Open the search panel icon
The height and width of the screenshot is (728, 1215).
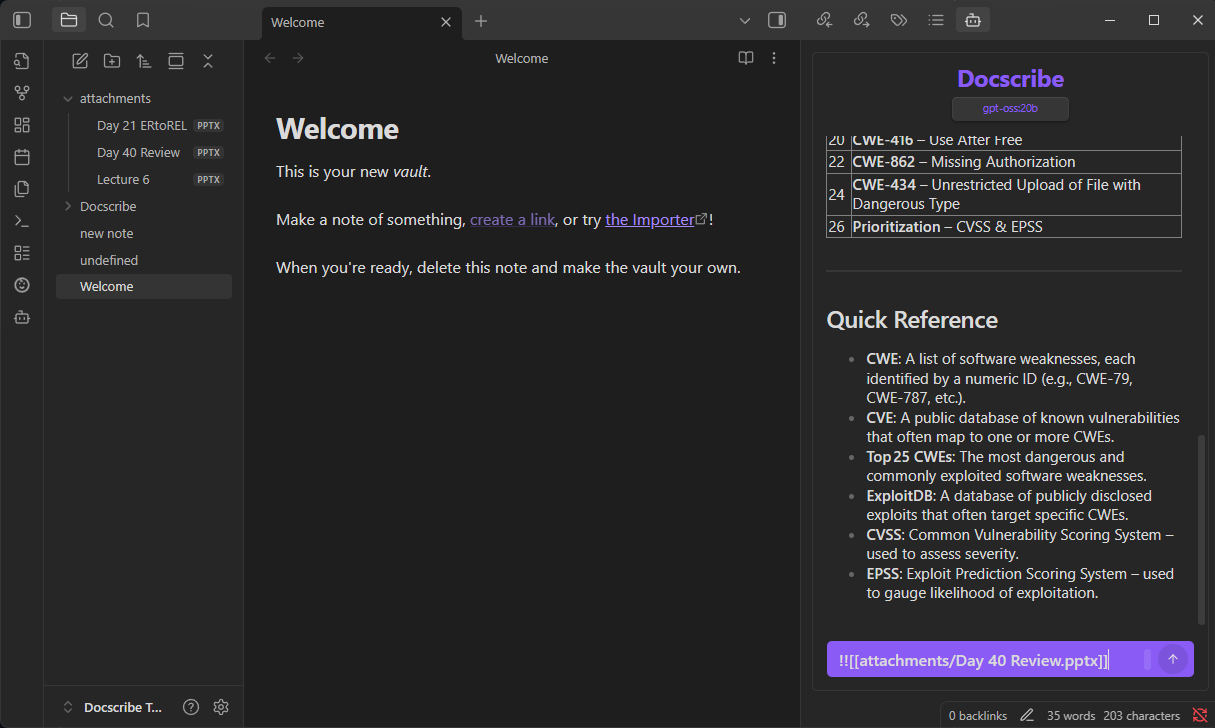tap(106, 20)
